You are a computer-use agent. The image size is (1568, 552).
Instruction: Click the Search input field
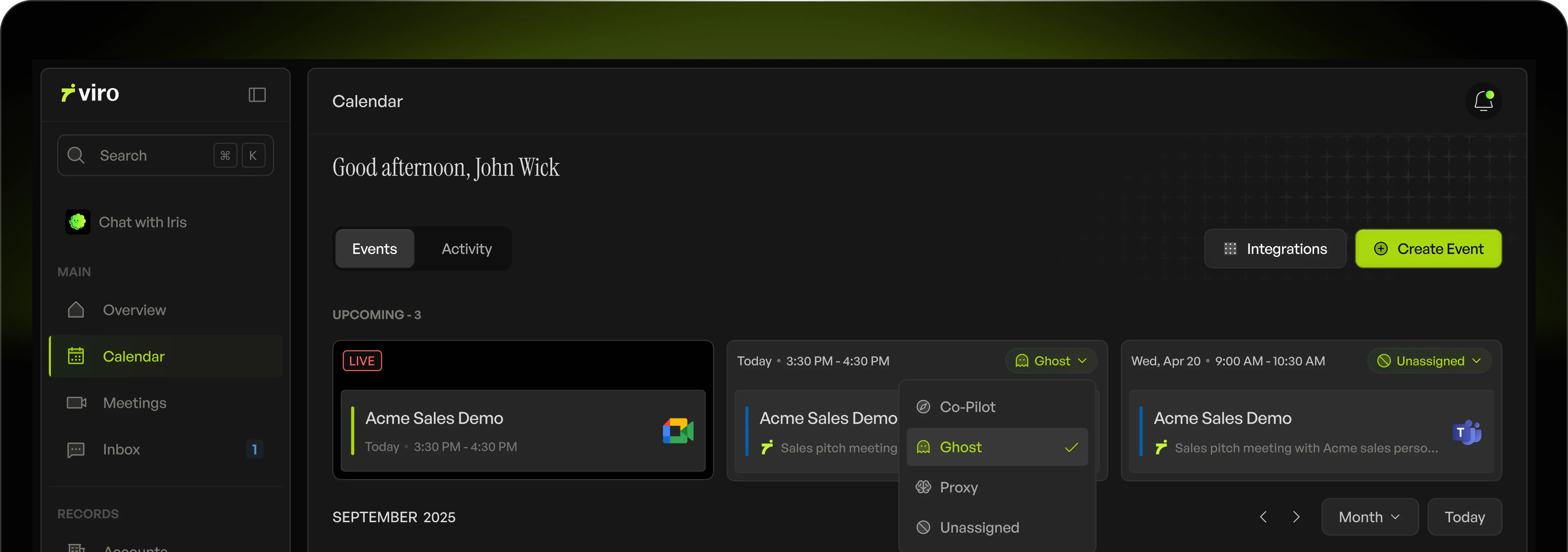(166, 155)
